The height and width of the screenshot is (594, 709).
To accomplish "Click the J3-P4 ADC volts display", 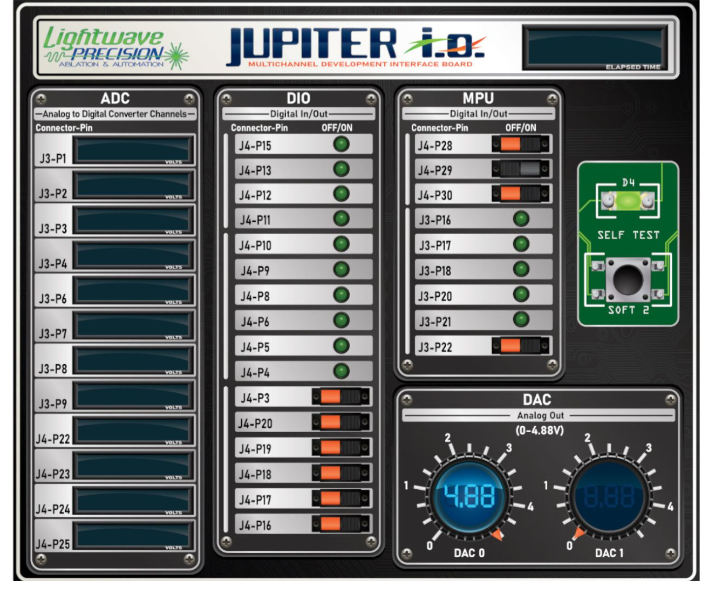I will tap(133, 255).
